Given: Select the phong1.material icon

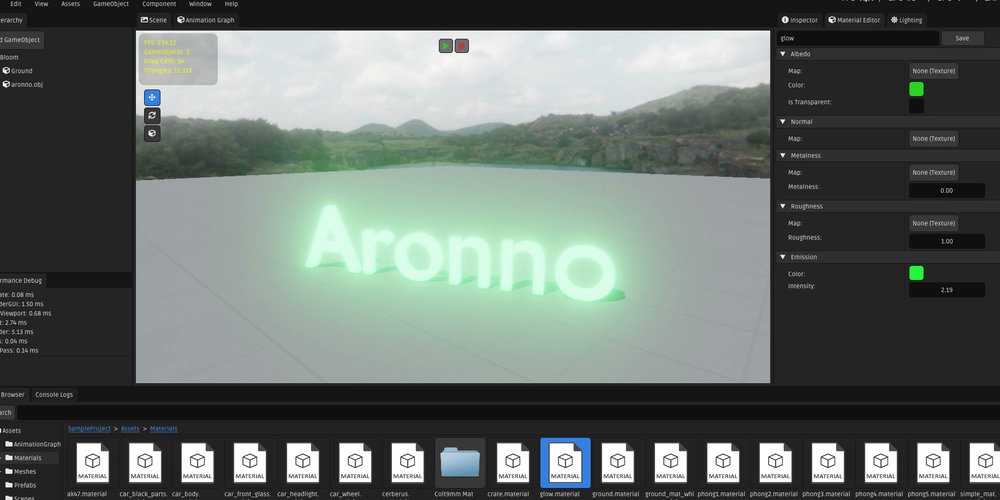Looking at the screenshot, I should [x=723, y=463].
